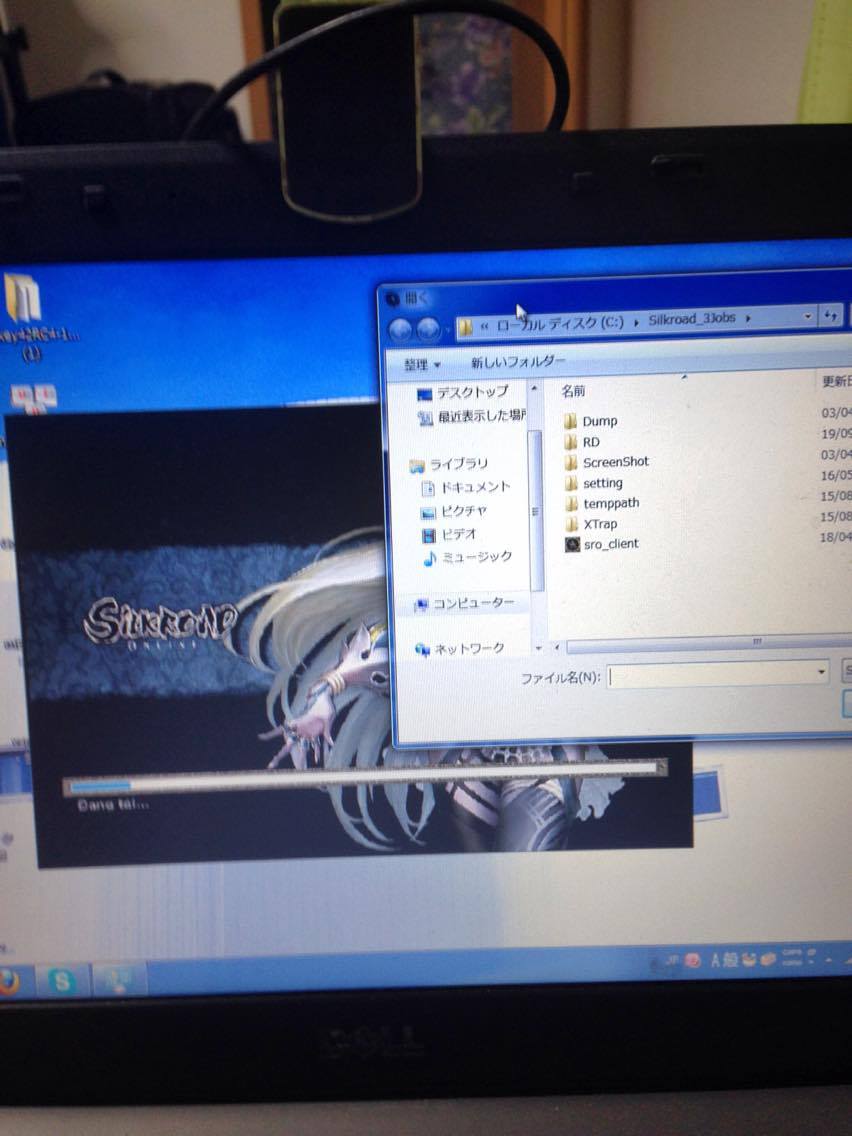Viewport: 852px width, 1136px height.
Task: Open the ファイル名 combo box dropdown arrow
Action: point(821,672)
